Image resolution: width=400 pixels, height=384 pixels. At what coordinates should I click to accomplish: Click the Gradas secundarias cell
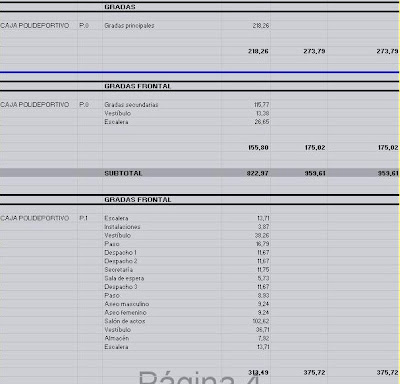click(131, 105)
